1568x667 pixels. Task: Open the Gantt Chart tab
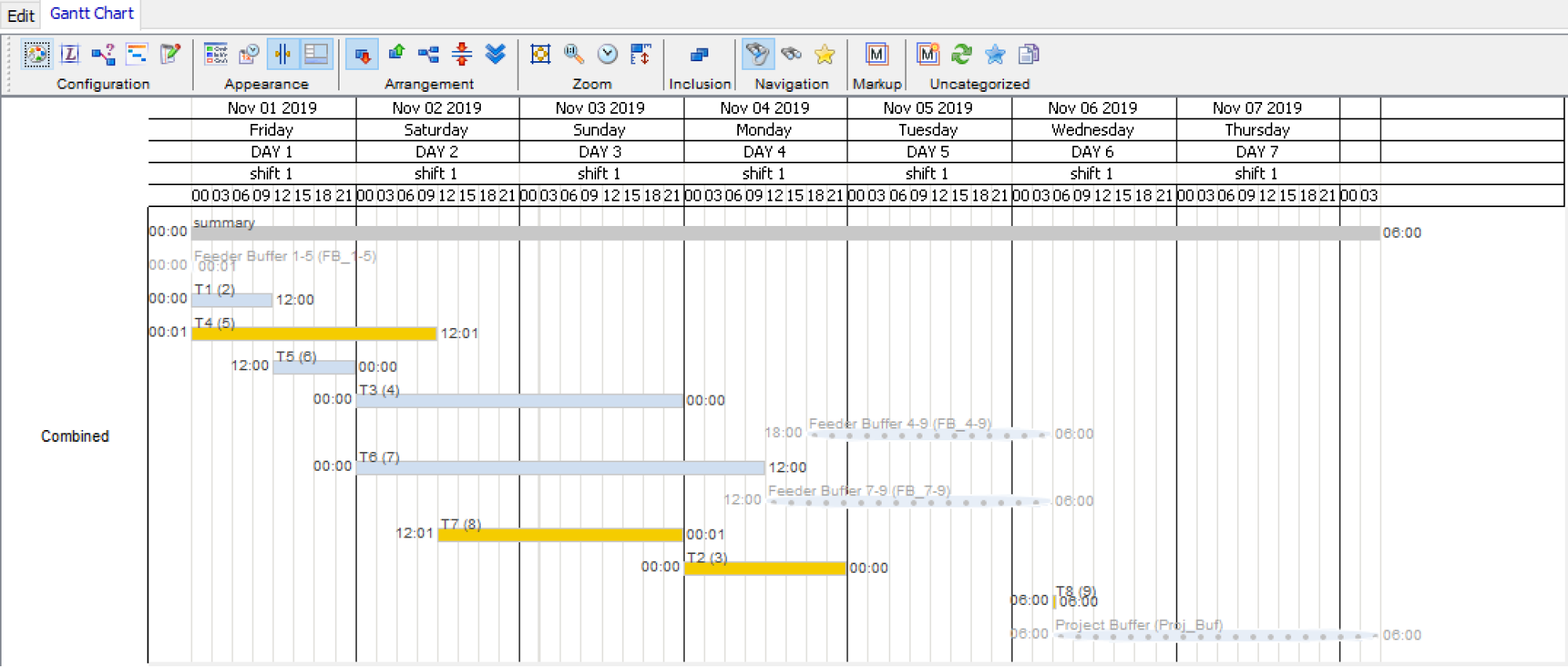point(92,13)
